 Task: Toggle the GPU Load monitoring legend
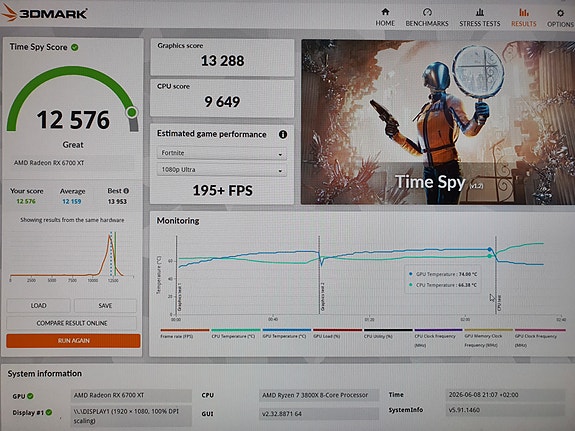tap(337, 333)
